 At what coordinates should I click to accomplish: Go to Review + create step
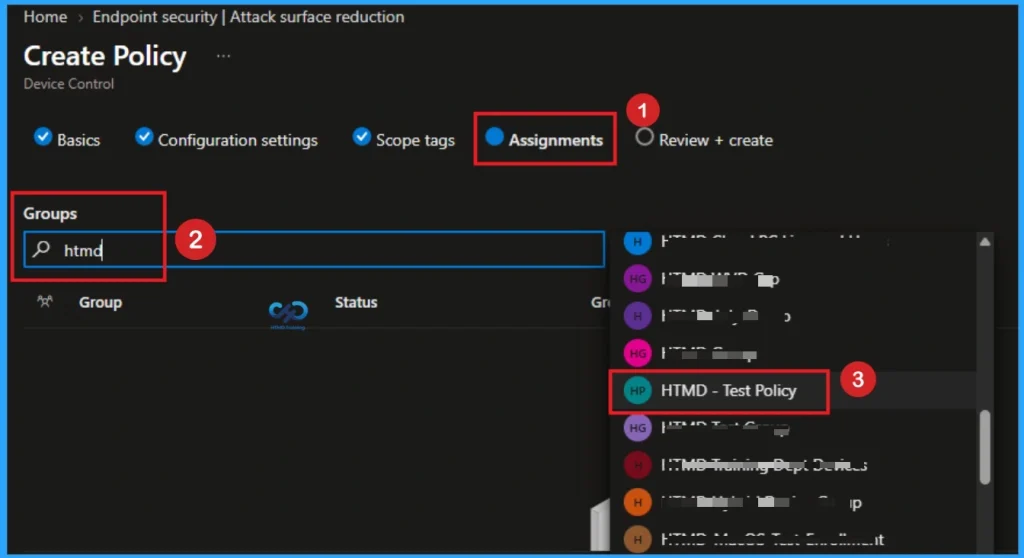pos(704,139)
